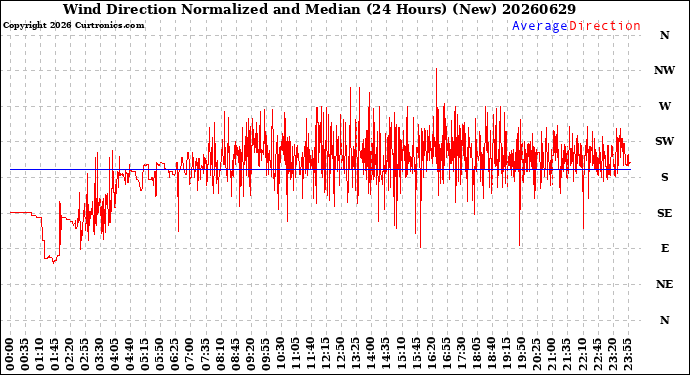Click the 15:10 time axis label
The width and height of the screenshot is (690, 375).
tap(400, 354)
